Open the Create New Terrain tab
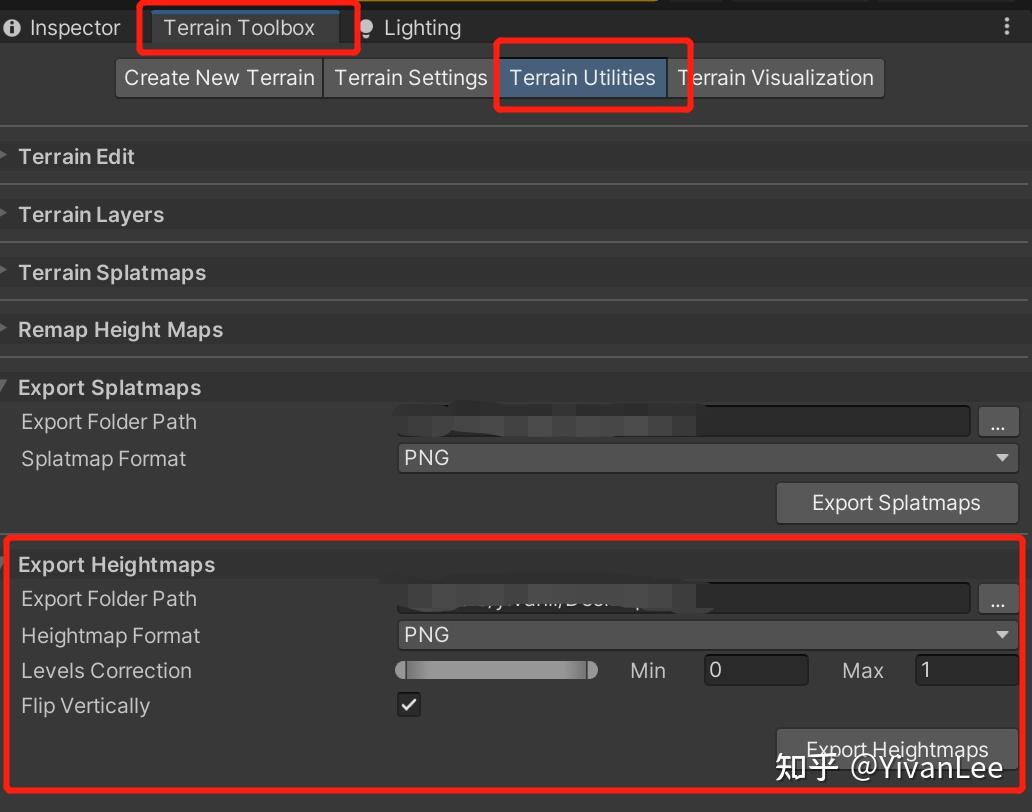This screenshot has width=1032, height=812. pyautogui.click(x=218, y=77)
